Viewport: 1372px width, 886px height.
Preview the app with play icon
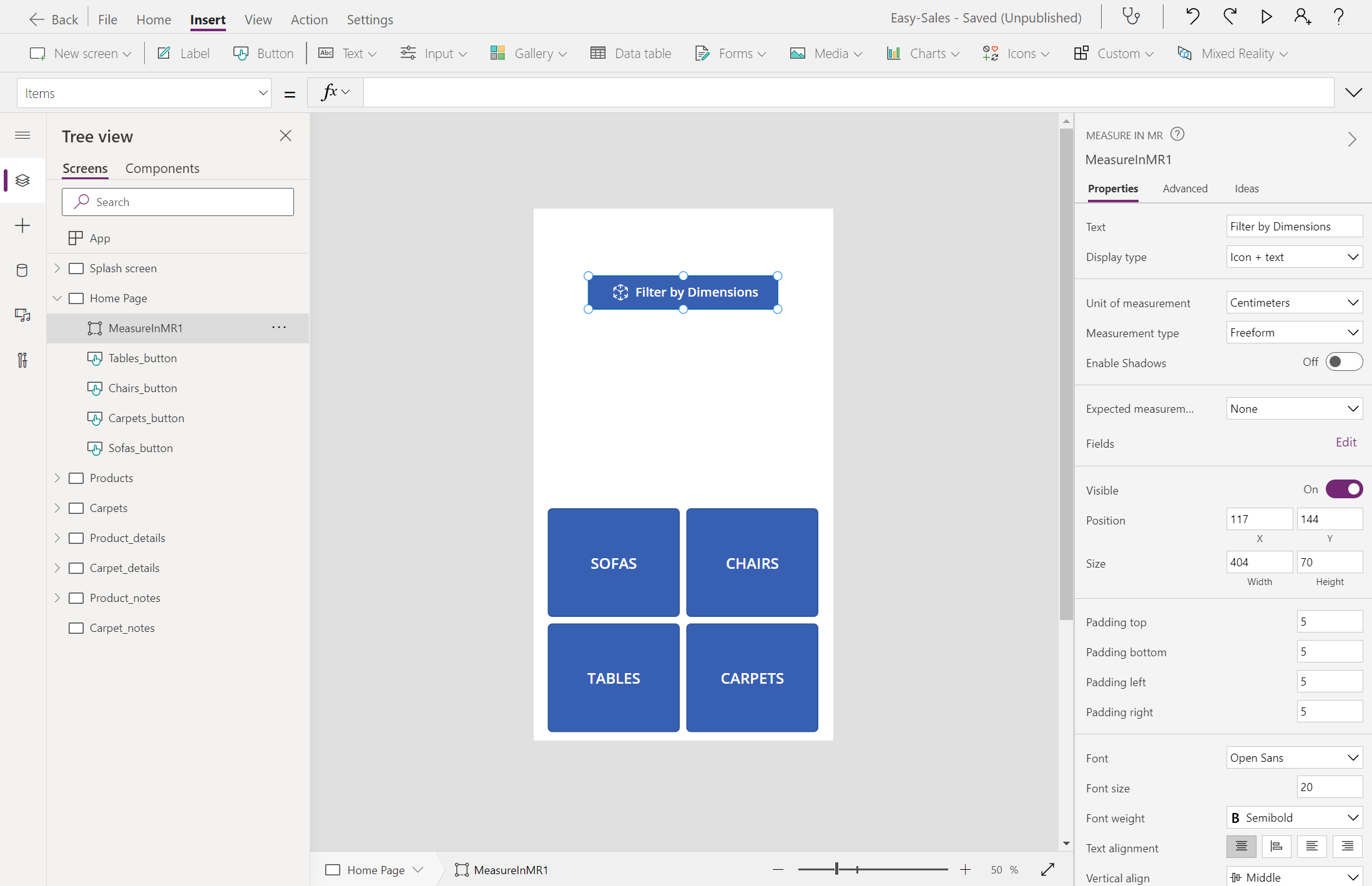click(1266, 17)
